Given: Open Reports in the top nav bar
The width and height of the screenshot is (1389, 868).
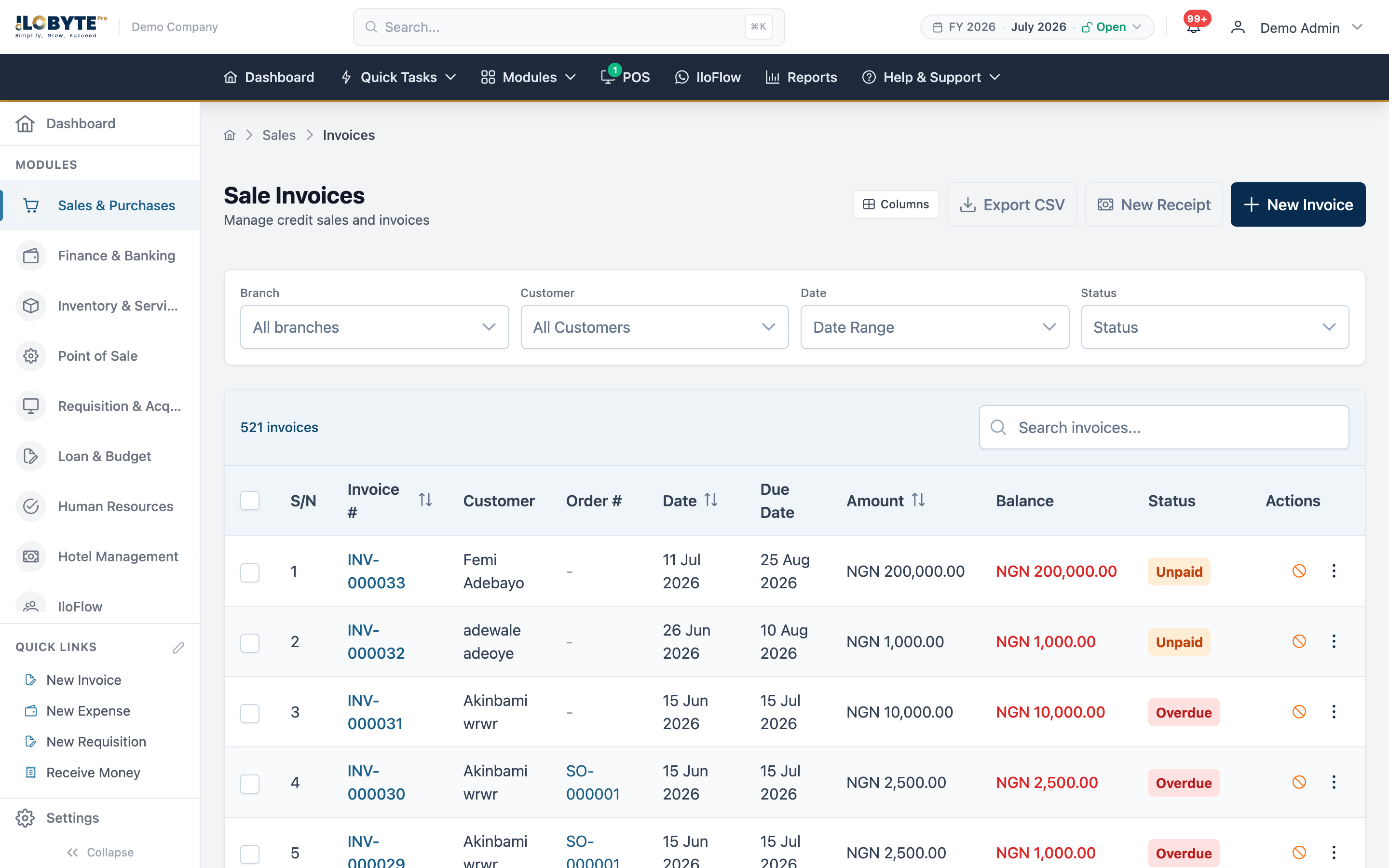Looking at the screenshot, I should [801, 77].
